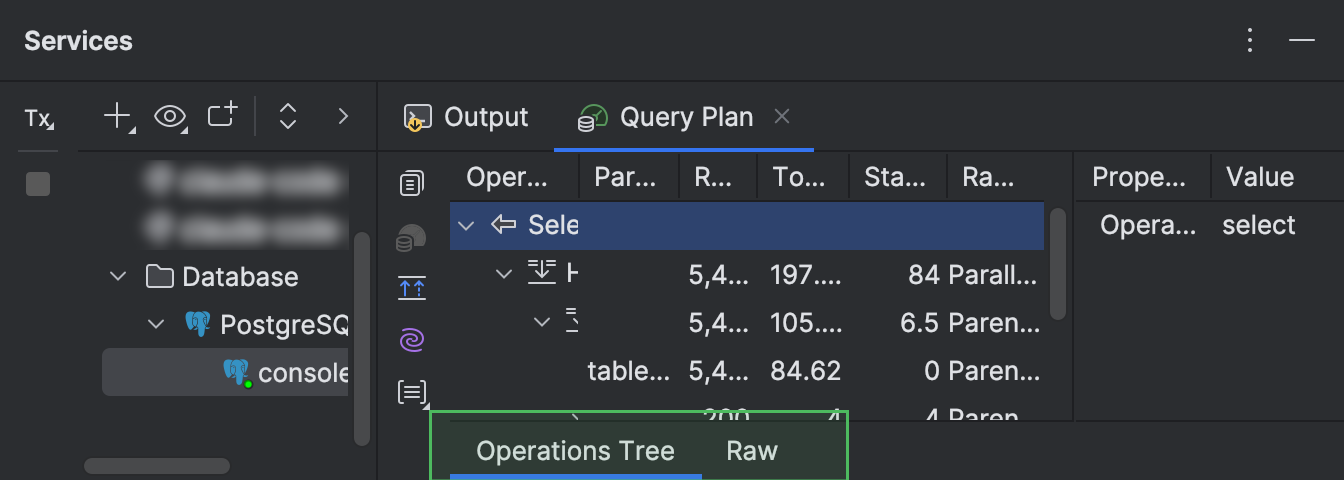Click the Select operation row

click(x=747, y=225)
